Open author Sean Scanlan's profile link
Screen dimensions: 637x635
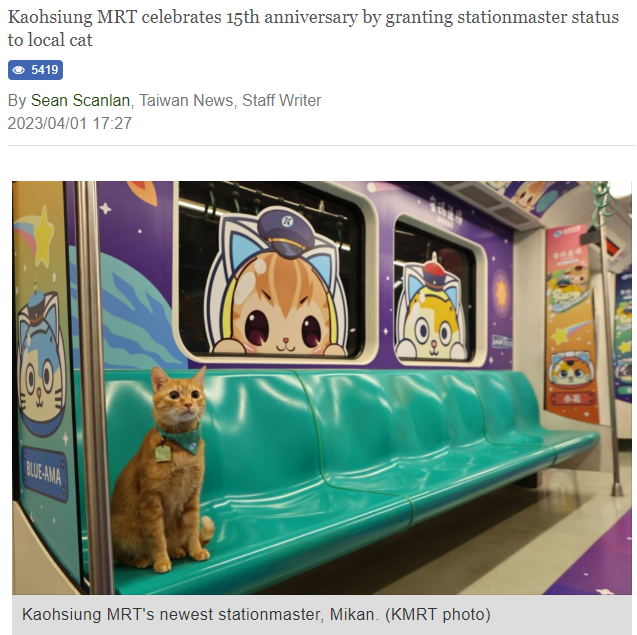pos(80,100)
